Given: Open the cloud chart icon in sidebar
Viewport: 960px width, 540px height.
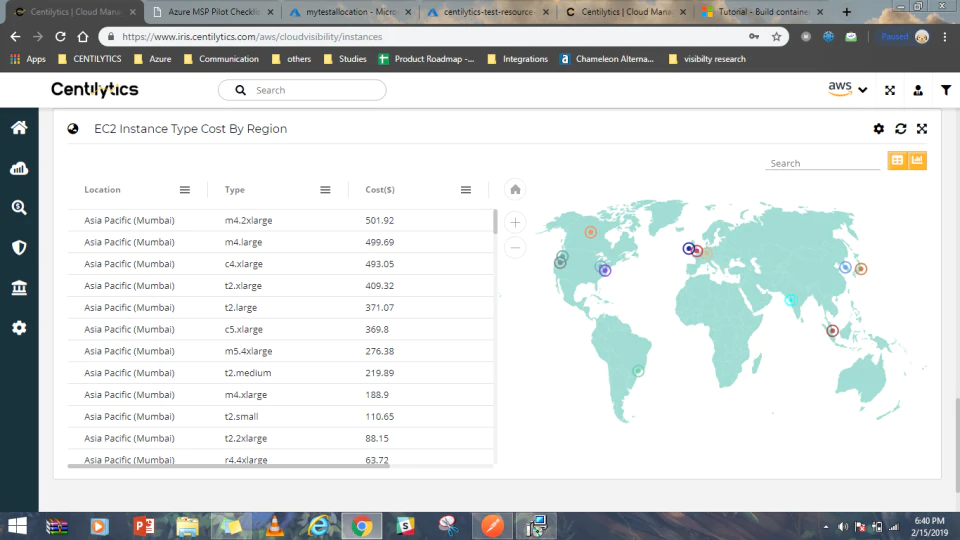Looking at the screenshot, I should point(19,168).
